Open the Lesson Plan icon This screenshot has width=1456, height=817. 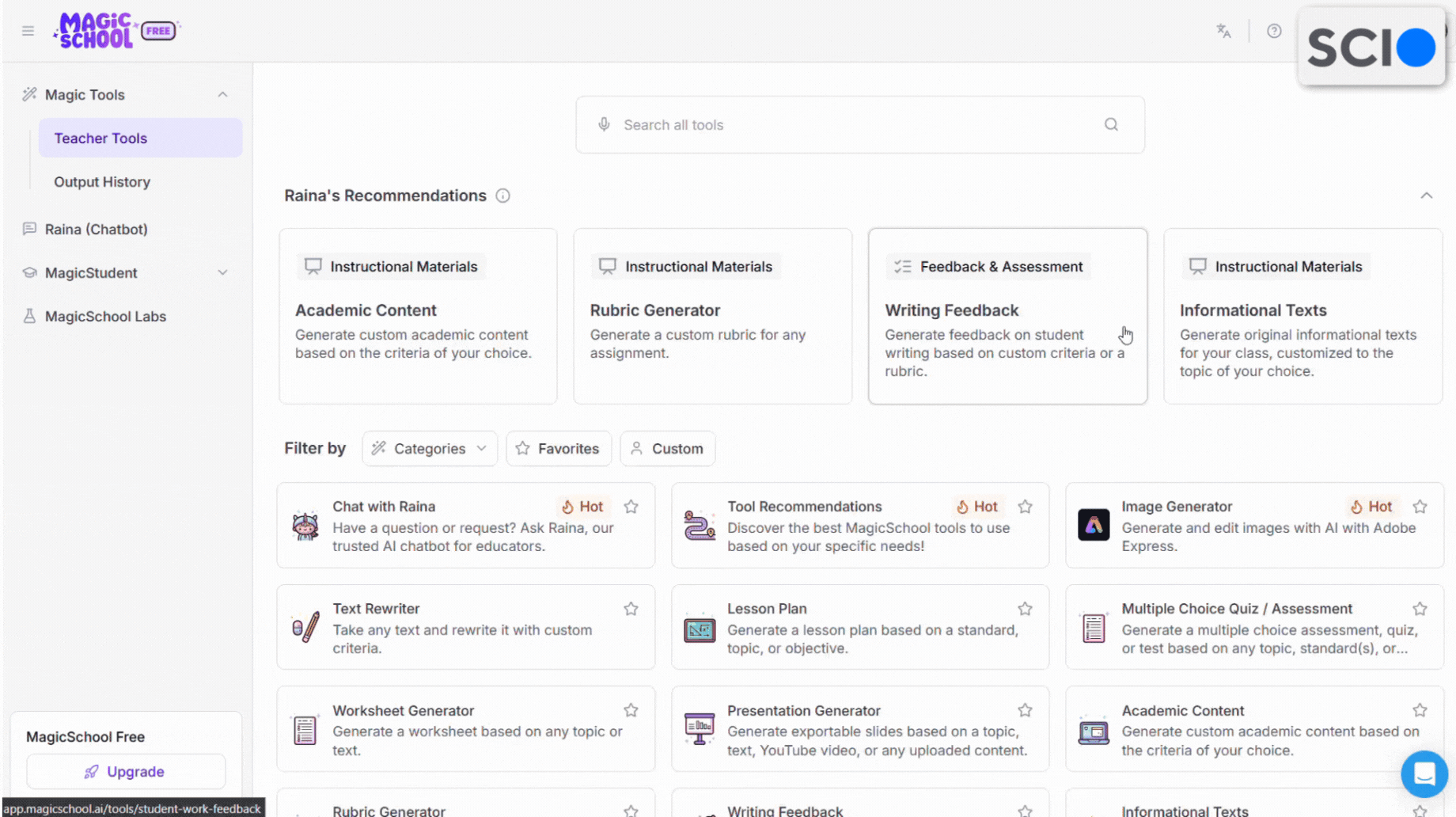(x=700, y=629)
